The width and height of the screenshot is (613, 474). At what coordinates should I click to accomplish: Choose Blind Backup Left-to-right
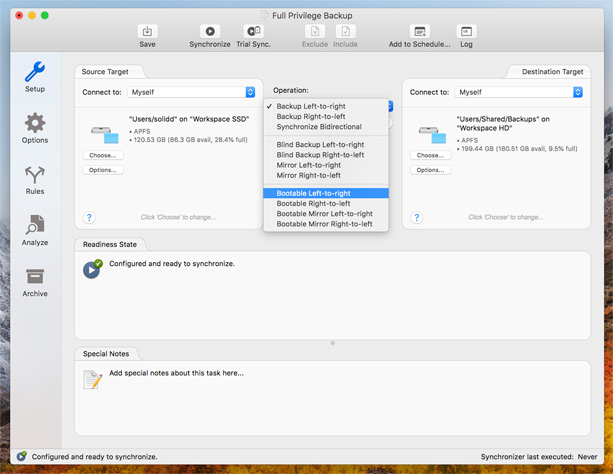point(326,145)
